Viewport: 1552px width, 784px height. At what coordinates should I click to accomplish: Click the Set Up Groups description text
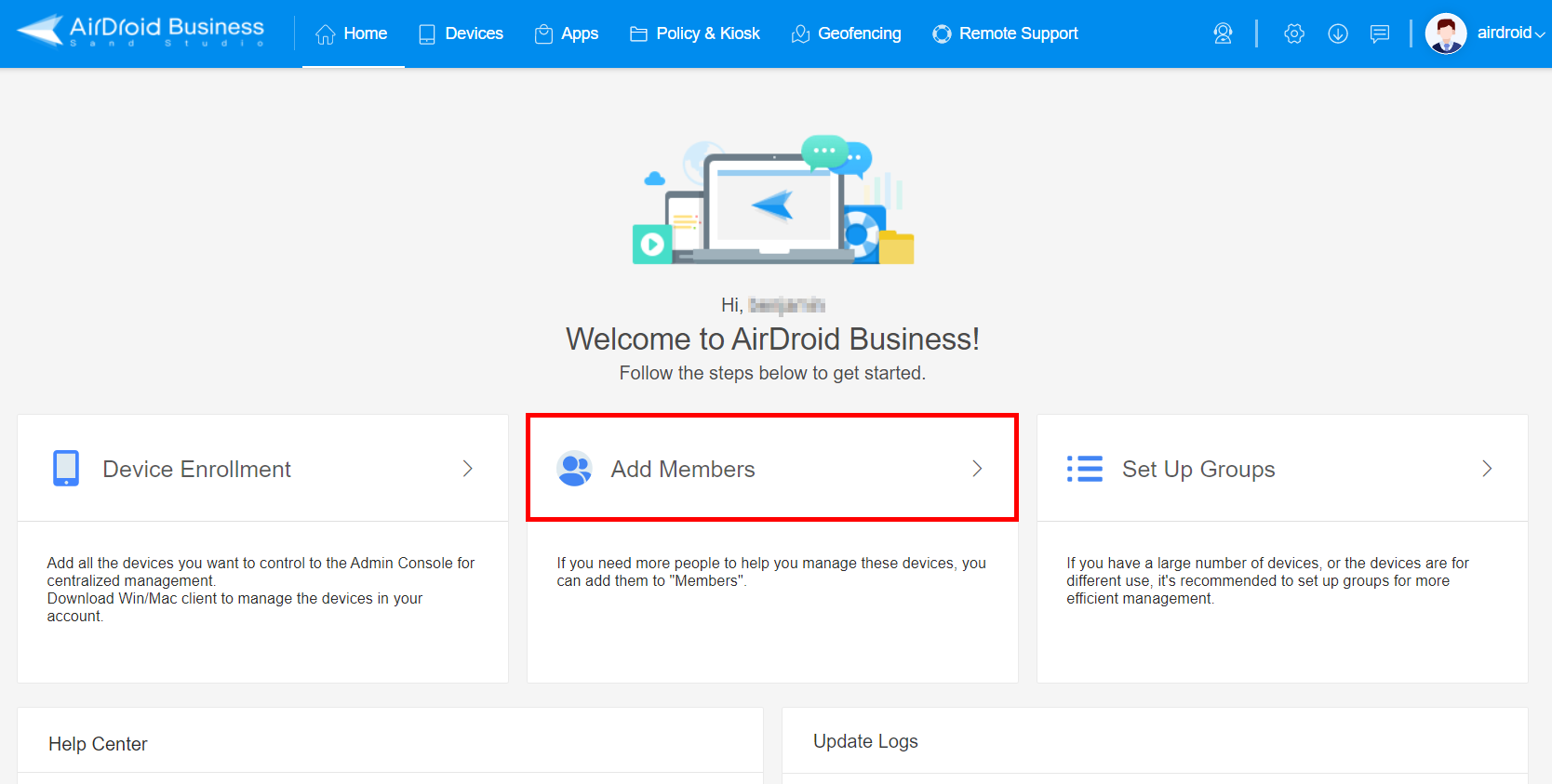(1267, 580)
